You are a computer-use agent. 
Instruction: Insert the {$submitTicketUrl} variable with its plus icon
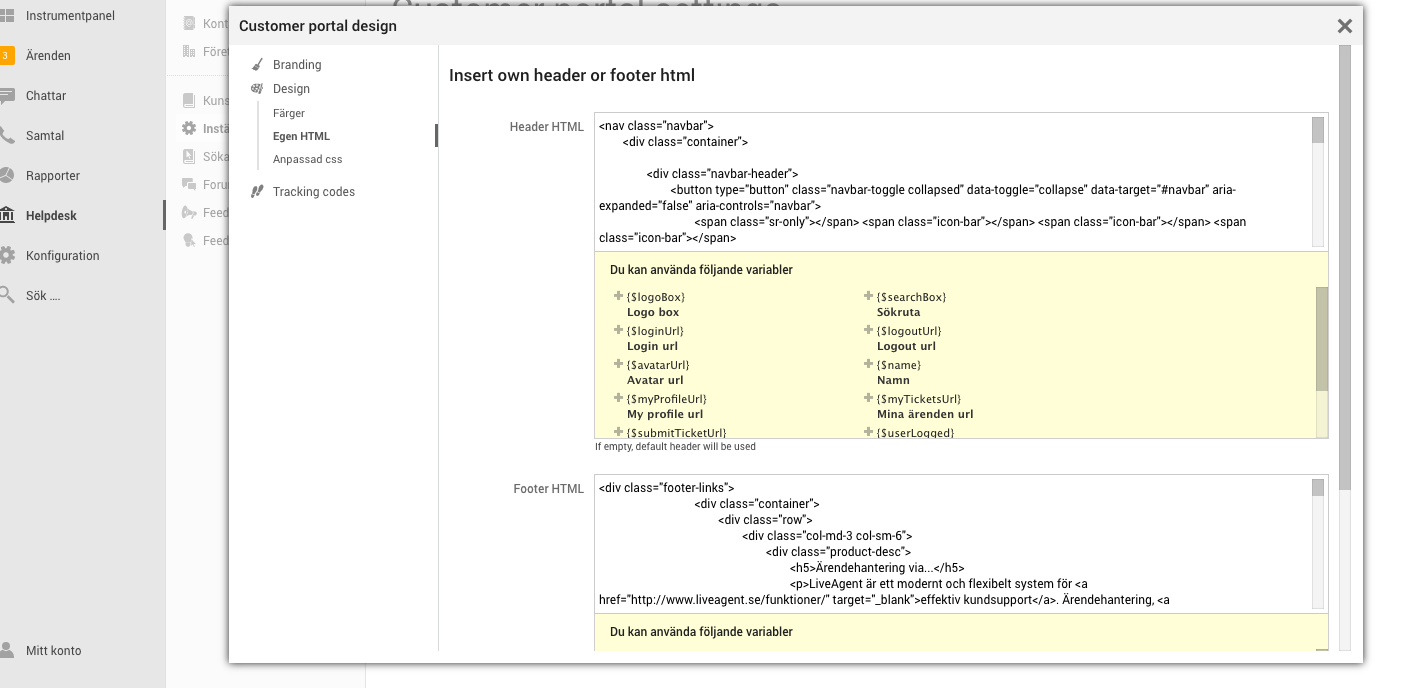pos(618,432)
